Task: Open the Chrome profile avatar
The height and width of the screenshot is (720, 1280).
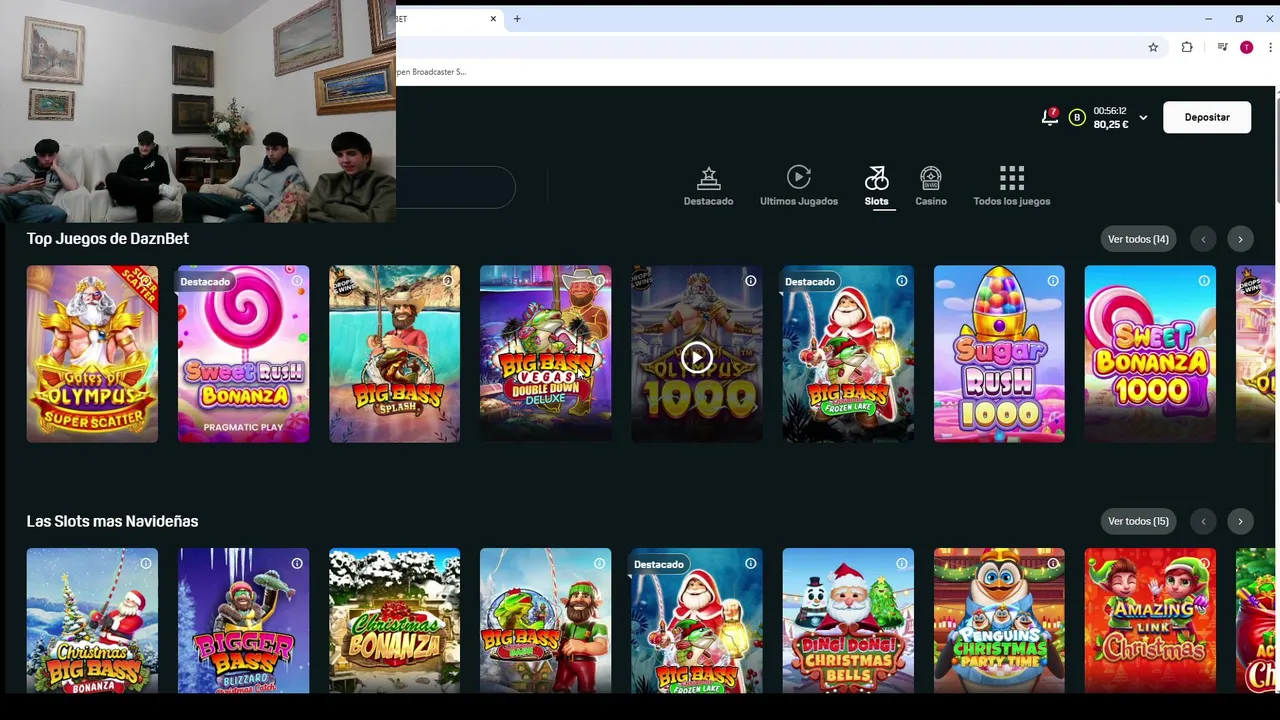Action: tap(1246, 47)
